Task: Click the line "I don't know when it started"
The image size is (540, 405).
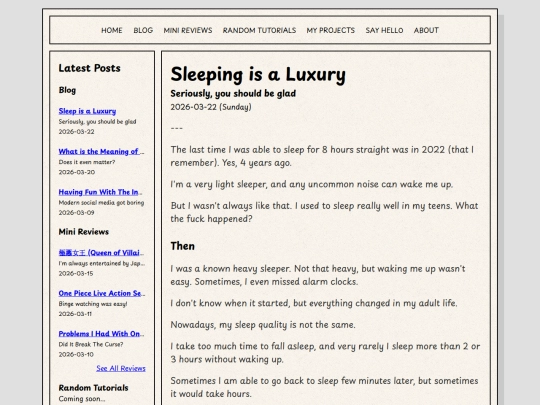Action: [x=314, y=303]
